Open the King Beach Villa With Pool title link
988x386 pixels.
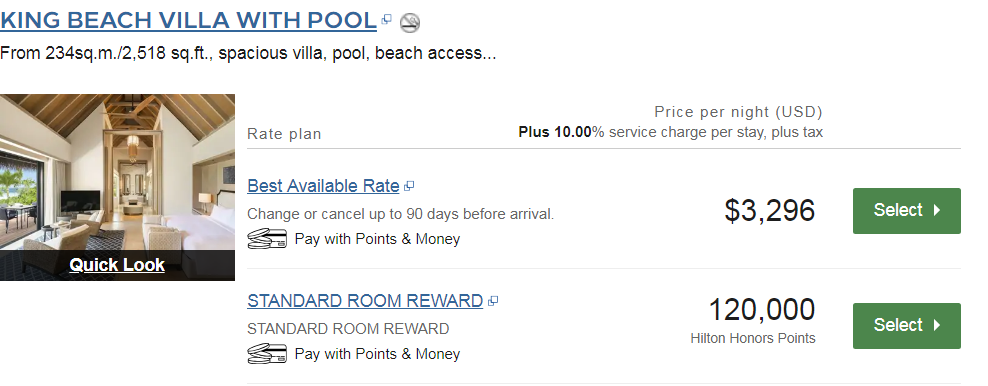tap(188, 21)
